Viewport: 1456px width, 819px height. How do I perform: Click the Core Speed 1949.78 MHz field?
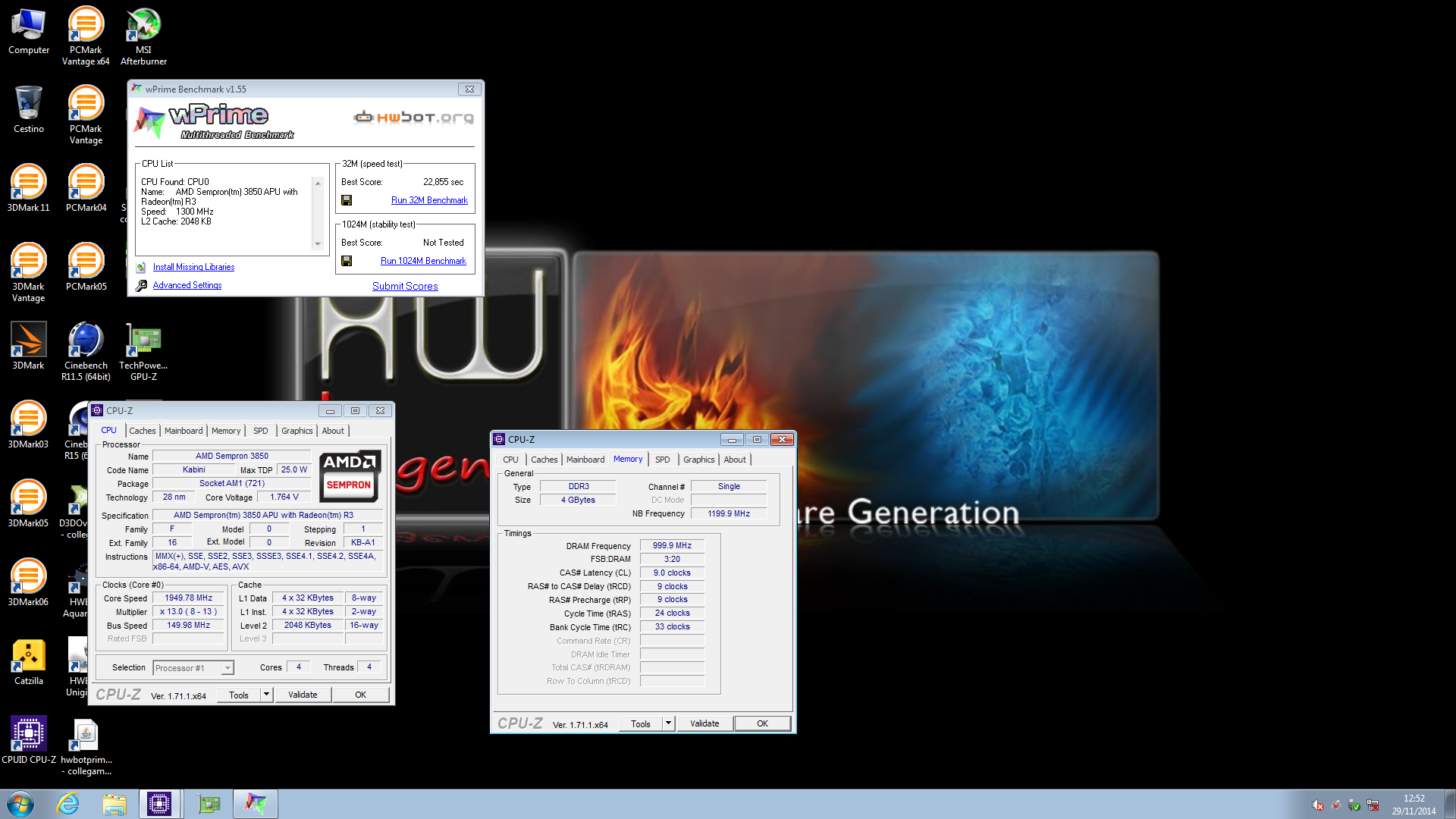pyautogui.click(x=189, y=598)
